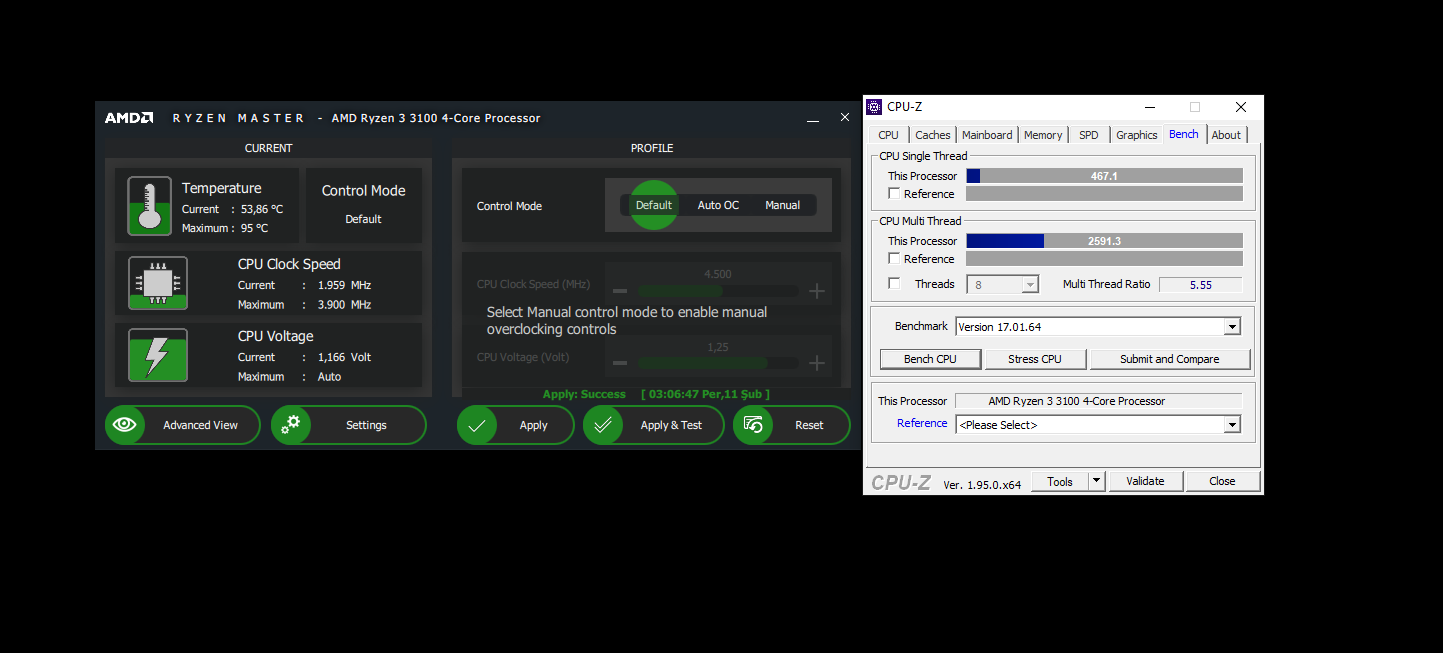Screen dimensions: 1443x653
Task: Open the Benchmark version dropdown
Action: [1232, 327]
